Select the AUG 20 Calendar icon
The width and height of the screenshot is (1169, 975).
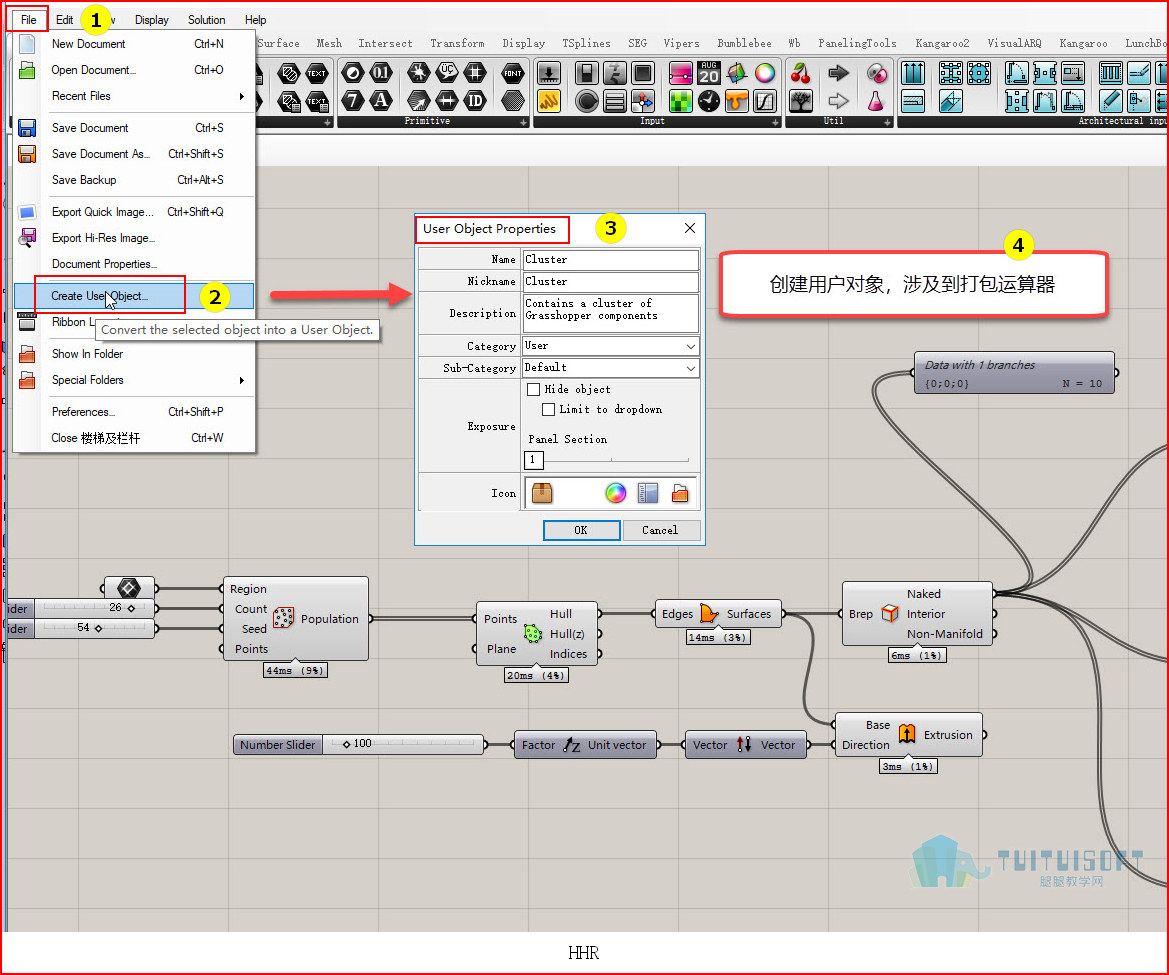(x=708, y=73)
